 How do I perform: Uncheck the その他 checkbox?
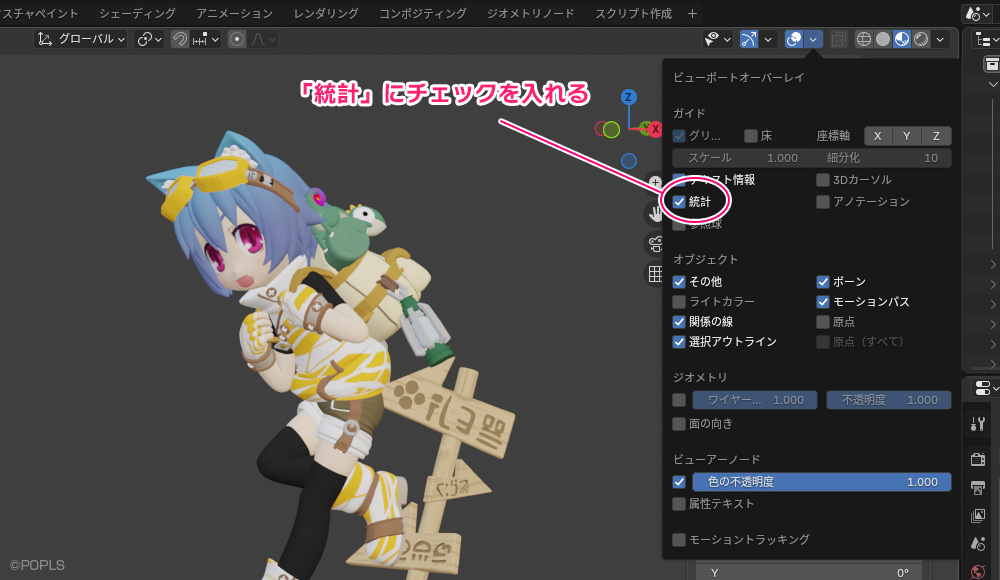[679, 281]
